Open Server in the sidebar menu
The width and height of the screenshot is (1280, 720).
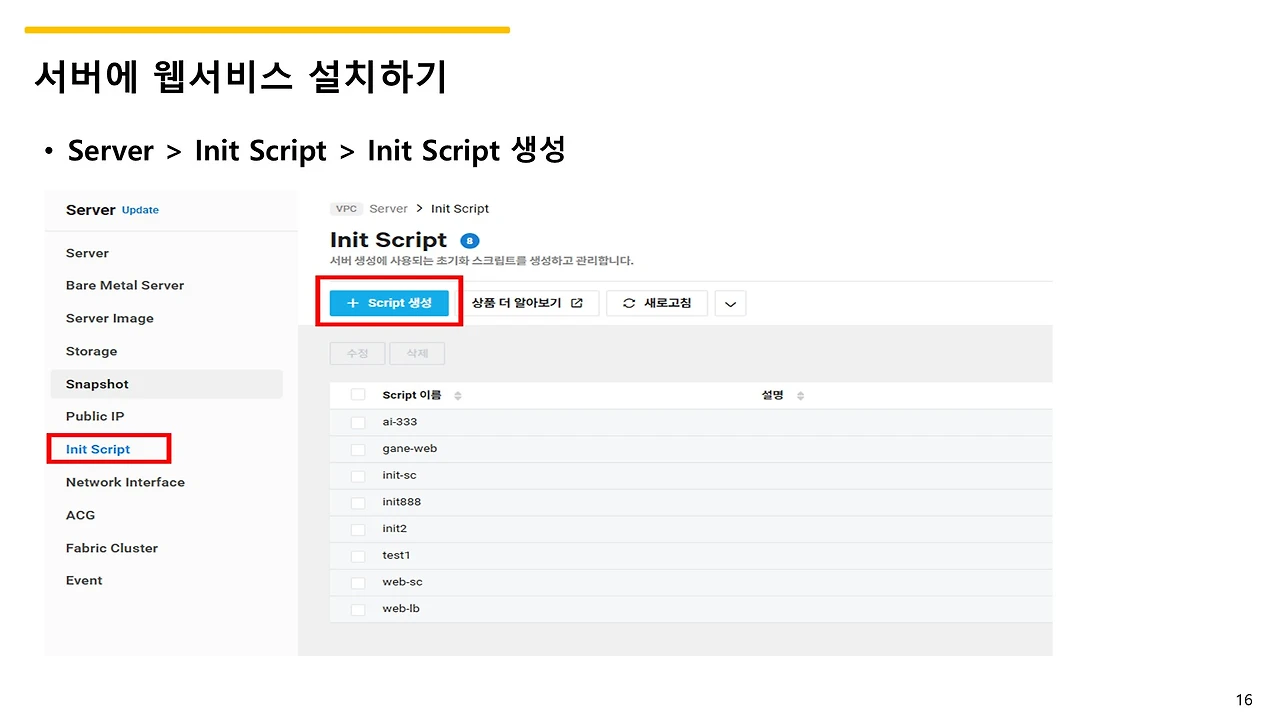[87, 253]
